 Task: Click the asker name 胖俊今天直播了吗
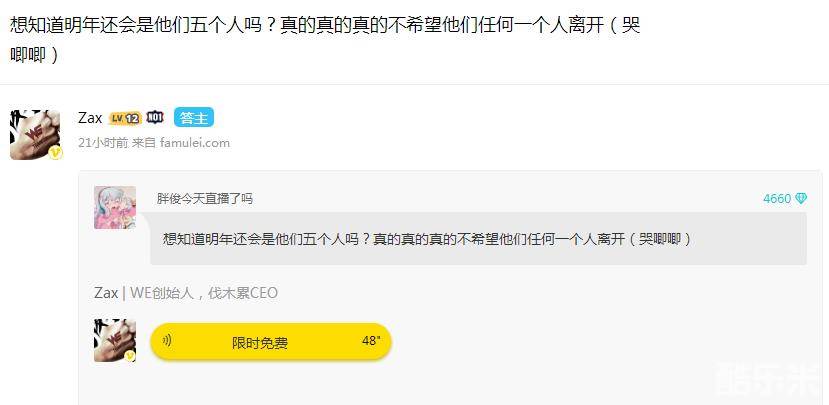(204, 199)
